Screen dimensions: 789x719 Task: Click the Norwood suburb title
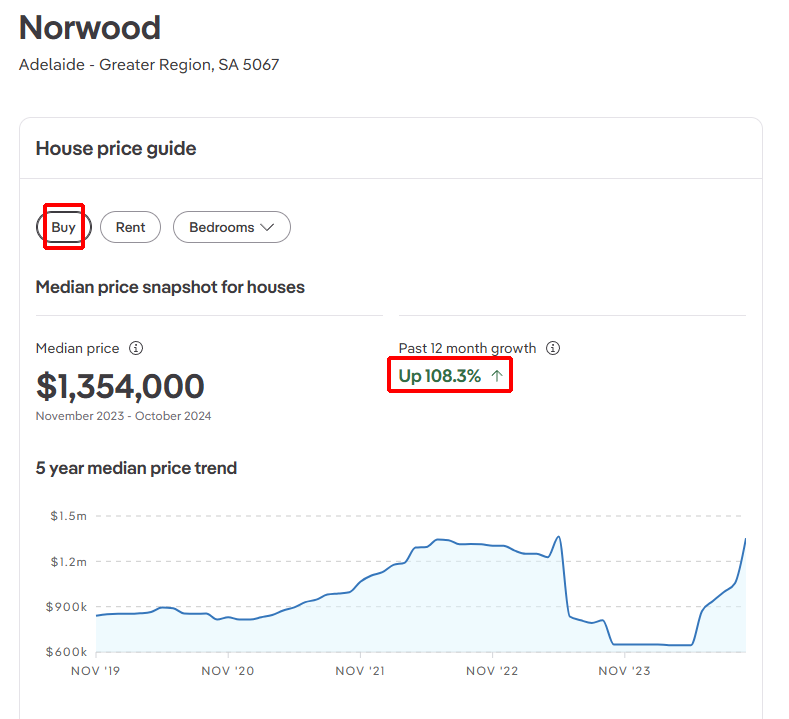click(90, 27)
